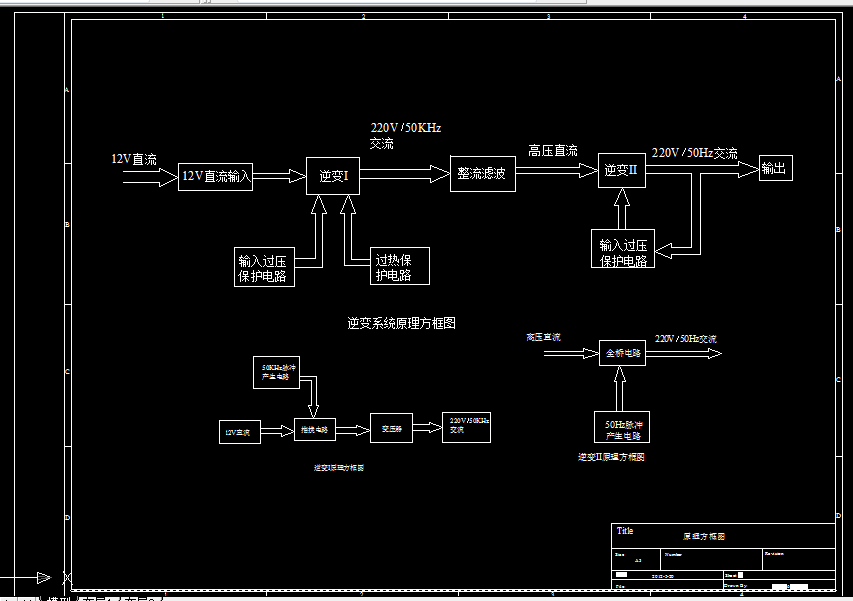Click the UCS axis arrow icon
The height and width of the screenshot is (601, 853).
(x=44, y=578)
